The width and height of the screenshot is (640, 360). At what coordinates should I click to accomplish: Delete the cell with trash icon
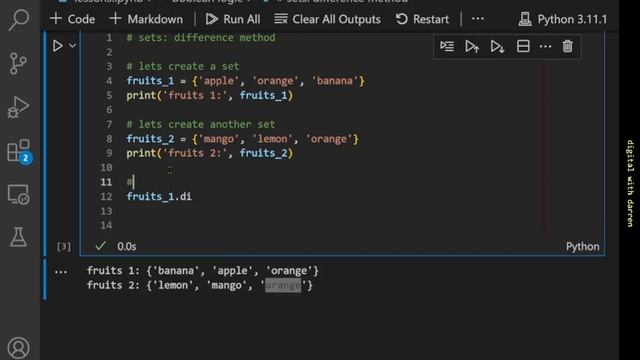click(567, 46)
